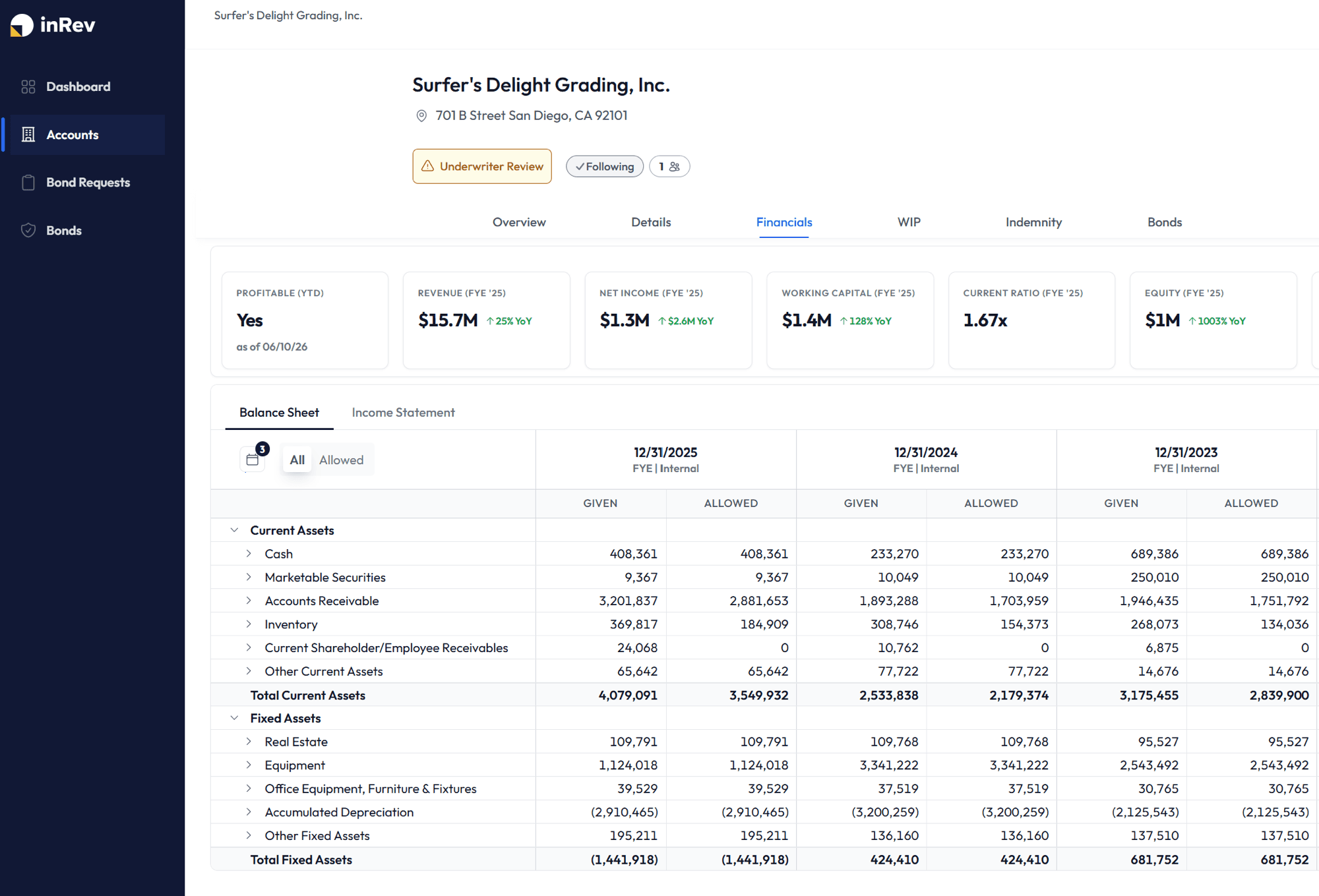Click the Total Current Assets row label
1319x896 pixels.
(x=307, y=695)
